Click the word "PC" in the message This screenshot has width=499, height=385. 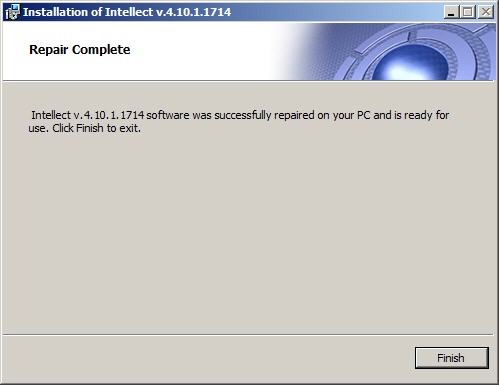tap(363, 115)
